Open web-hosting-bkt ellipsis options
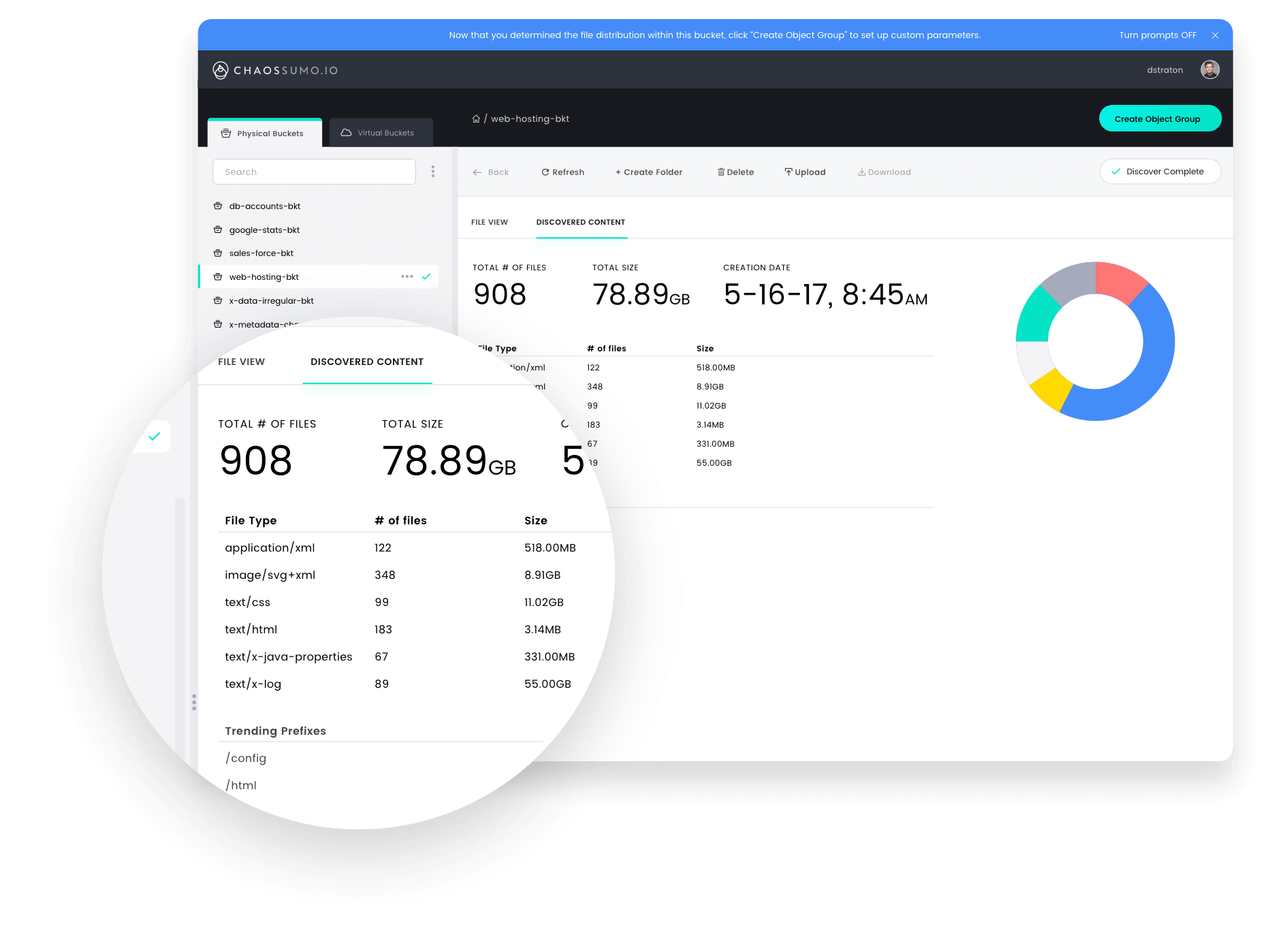1274x952 pixels. pos(407,276)
